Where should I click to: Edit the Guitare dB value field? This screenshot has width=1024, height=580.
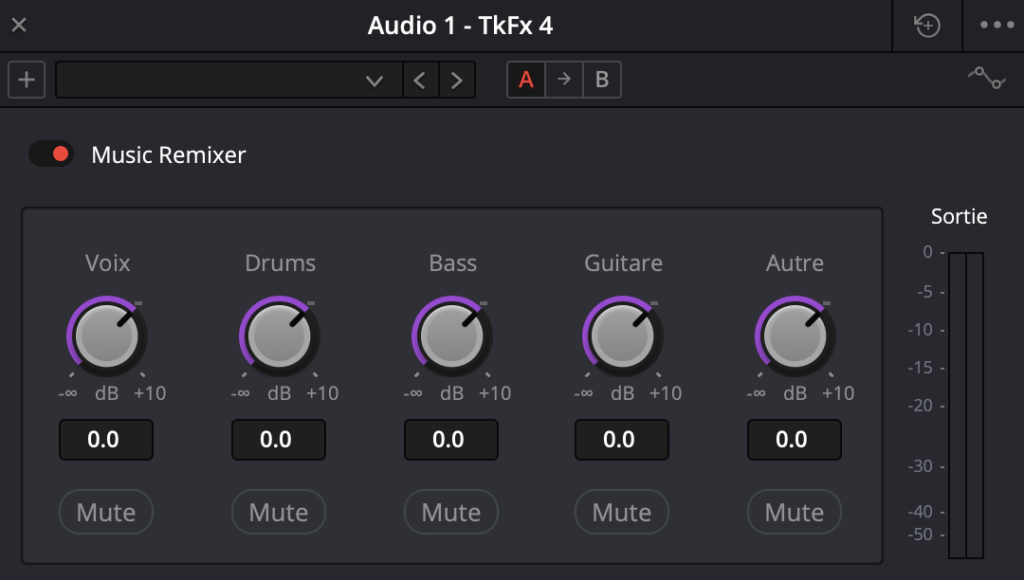(622, 440)
